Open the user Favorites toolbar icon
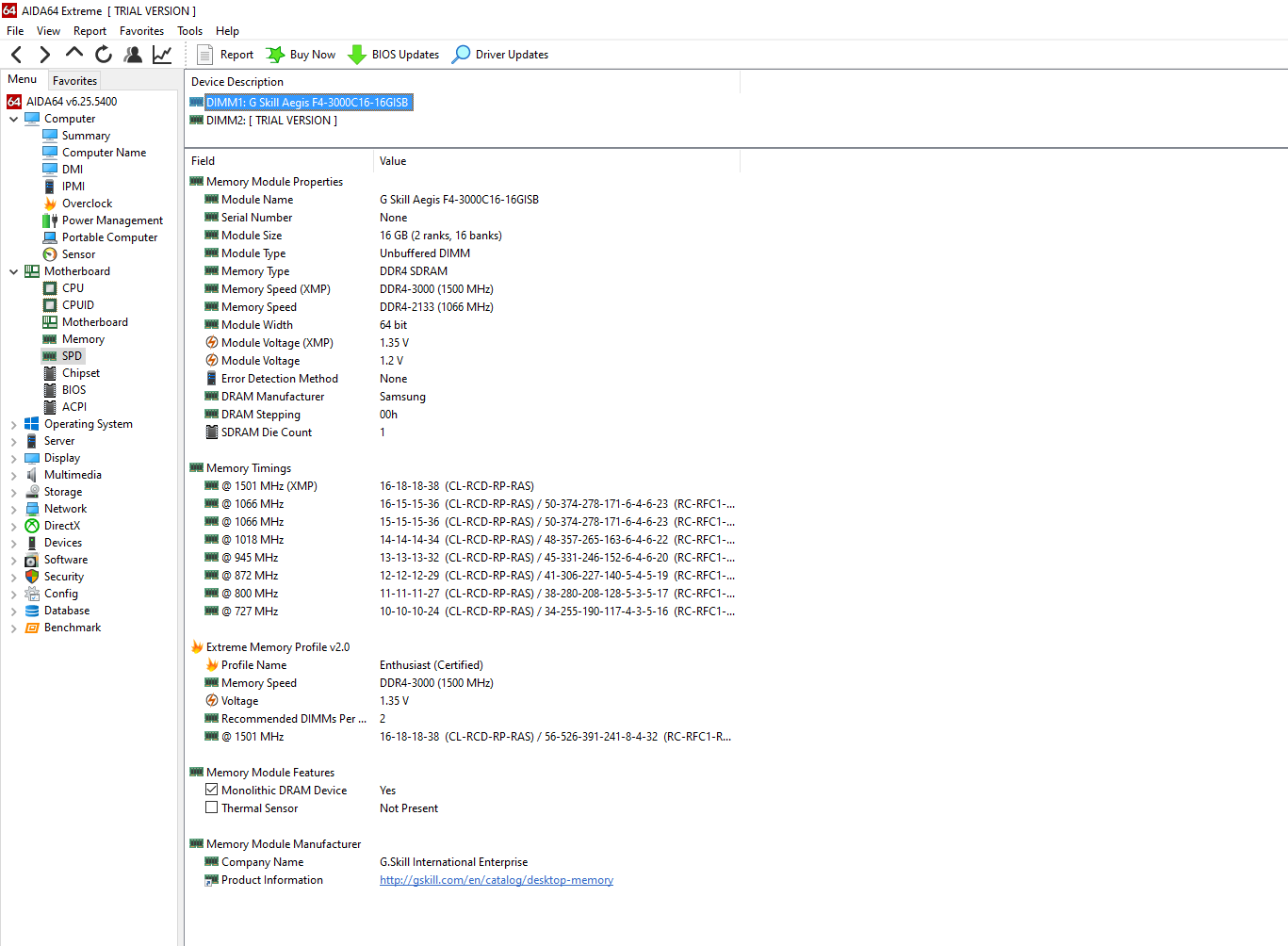This screenshot has width=1288, height=946. coord(133,55)
